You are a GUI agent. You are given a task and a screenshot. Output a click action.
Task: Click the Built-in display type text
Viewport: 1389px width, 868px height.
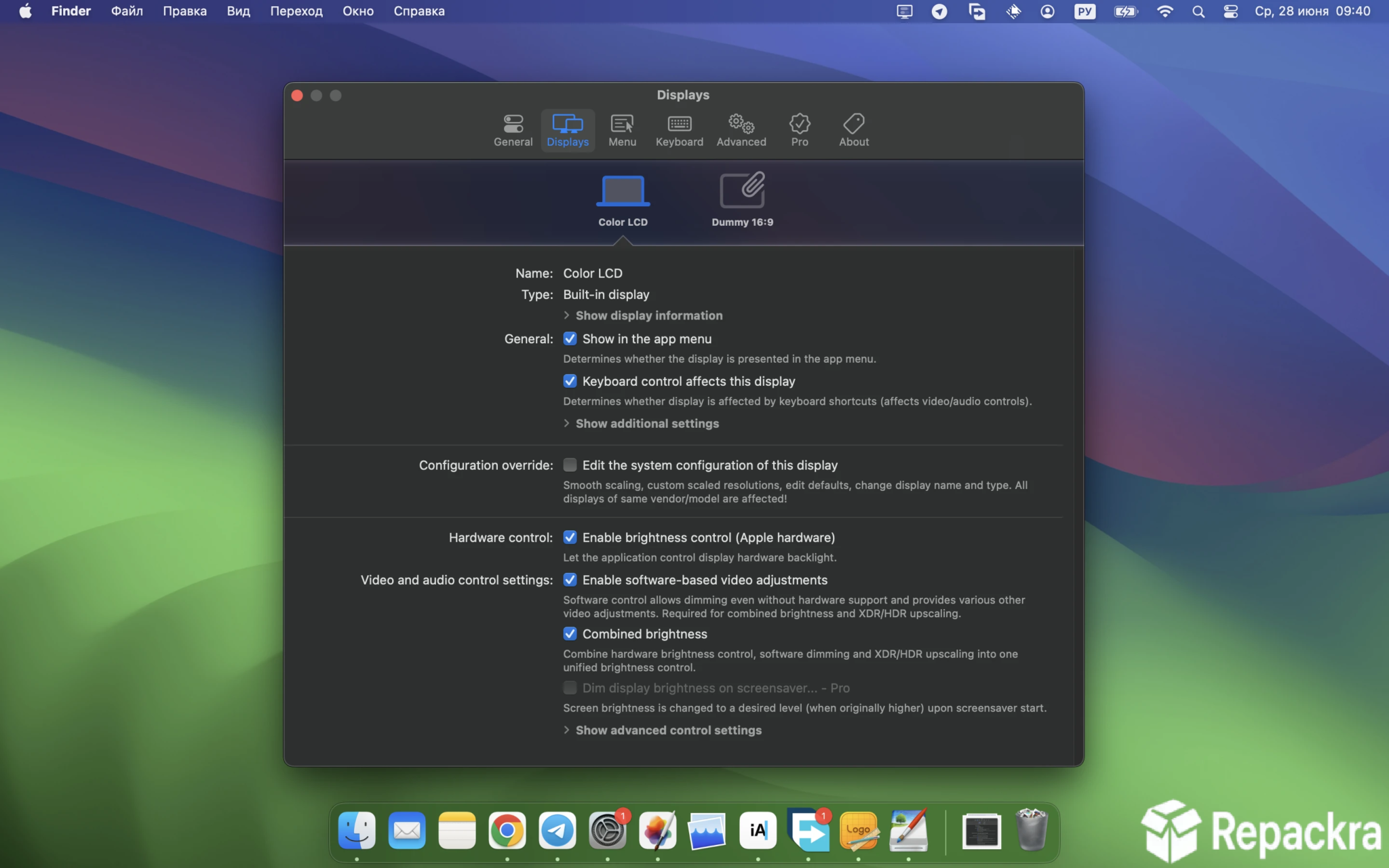click(606, 294)
